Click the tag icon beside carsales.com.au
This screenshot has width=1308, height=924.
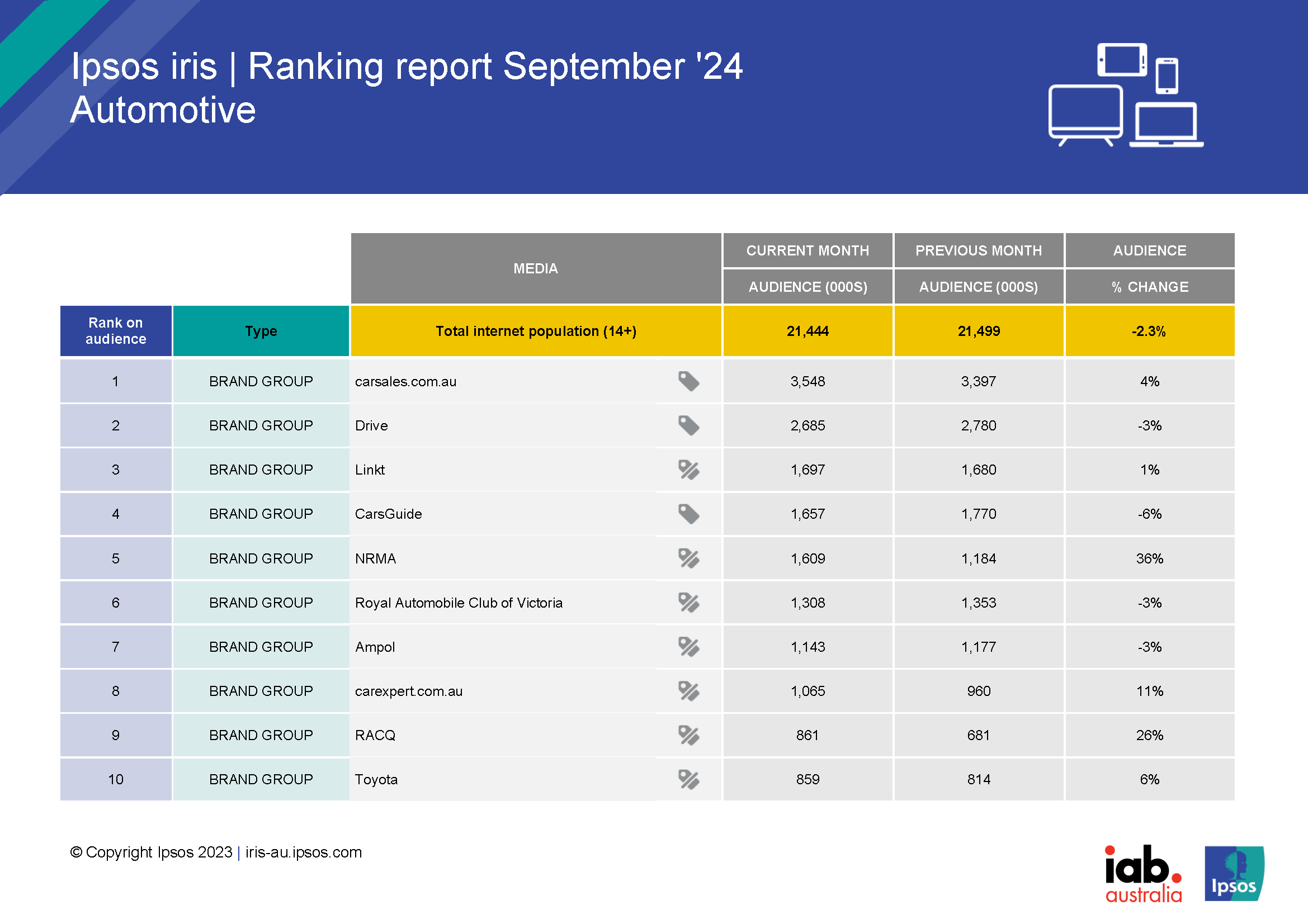click(x=688, y=381)
